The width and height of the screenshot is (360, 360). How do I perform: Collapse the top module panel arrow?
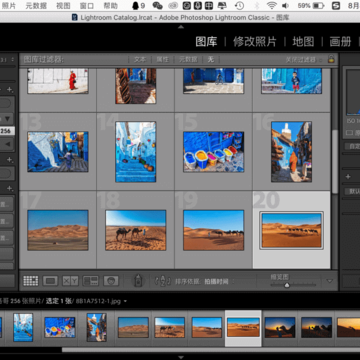pyautogui.click(x=181, y=27)
